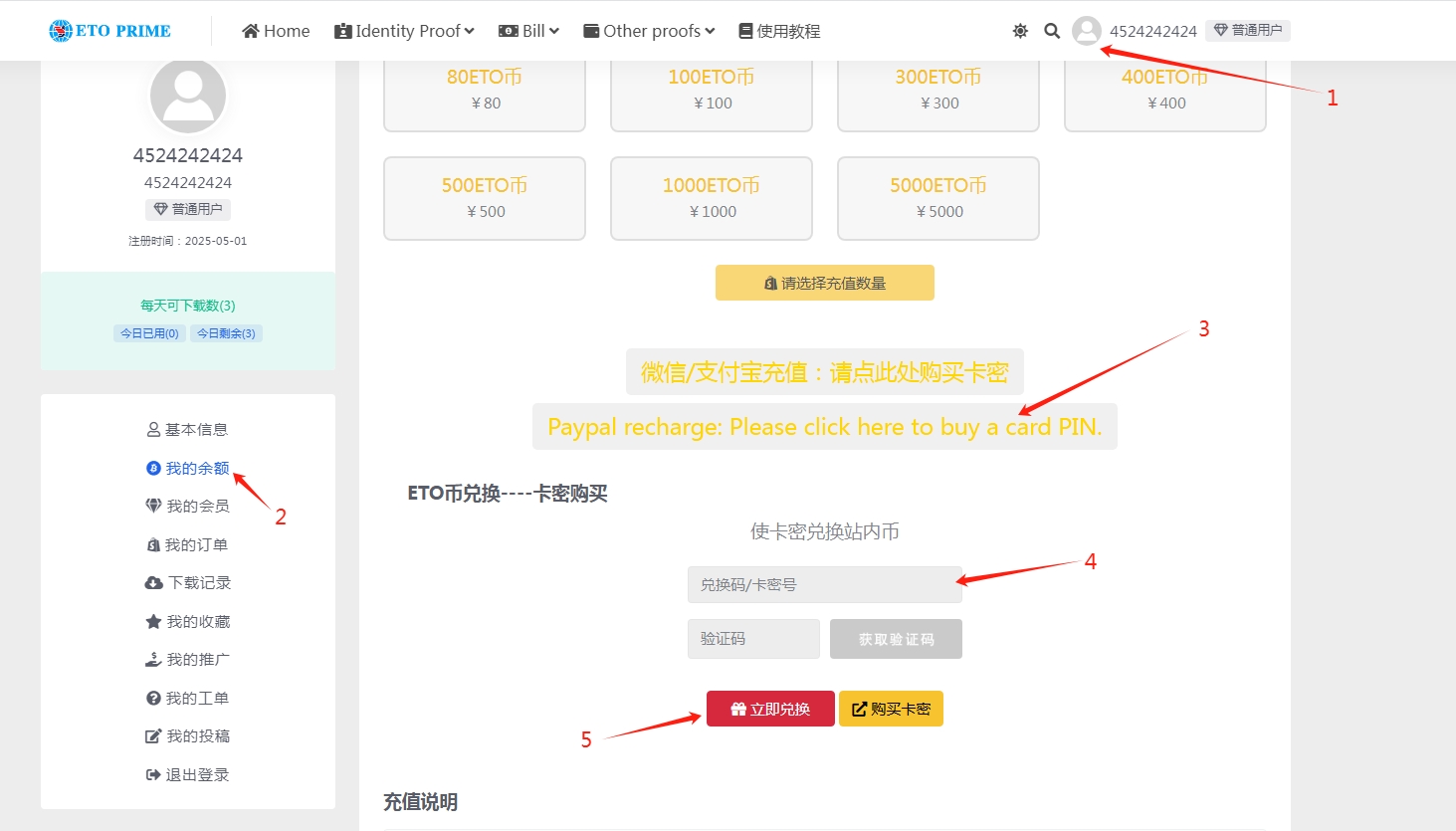Select the 5000ETO币 recharge package
The width and height of the screenshot is (1456, 831).
coord(938,197)
